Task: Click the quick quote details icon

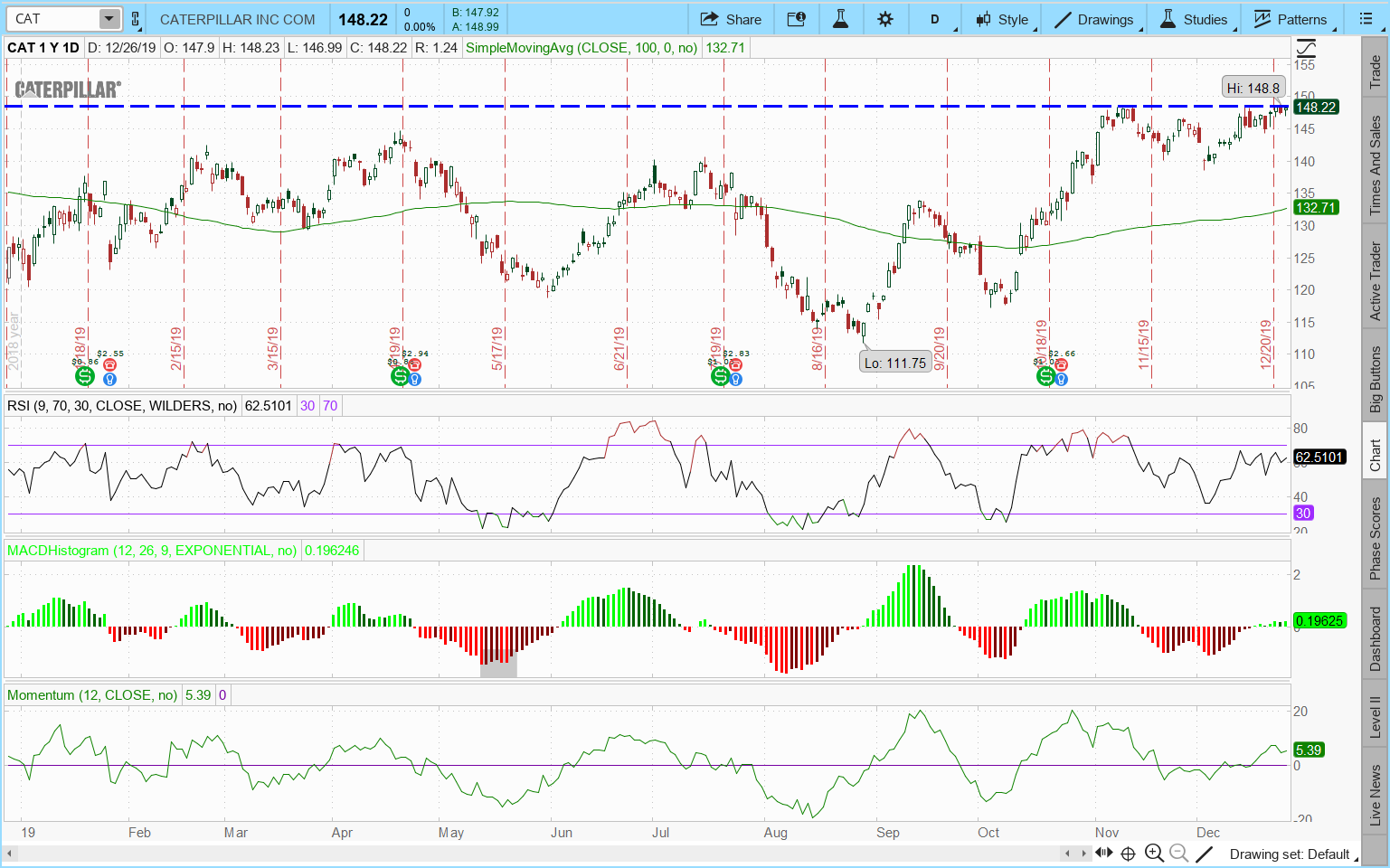Action: pos(796,19)
